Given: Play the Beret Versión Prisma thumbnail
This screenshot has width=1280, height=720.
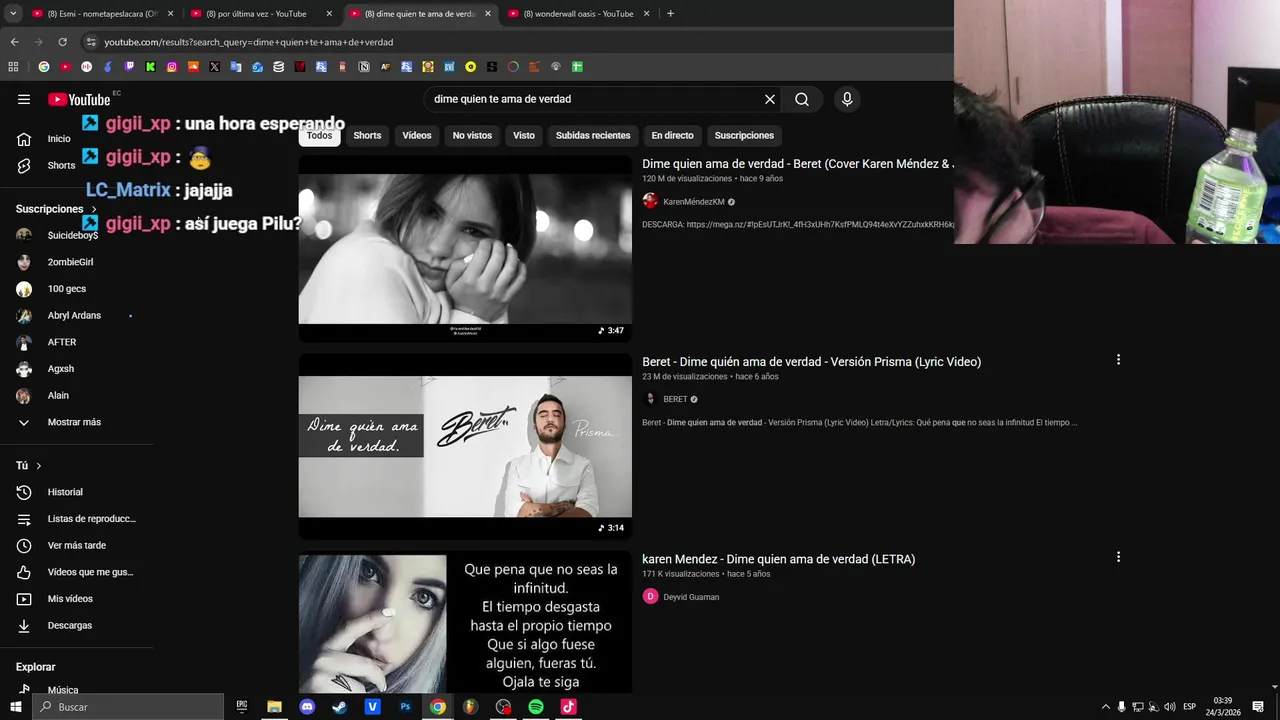Looking at the screenshot, I should [465, 446].
